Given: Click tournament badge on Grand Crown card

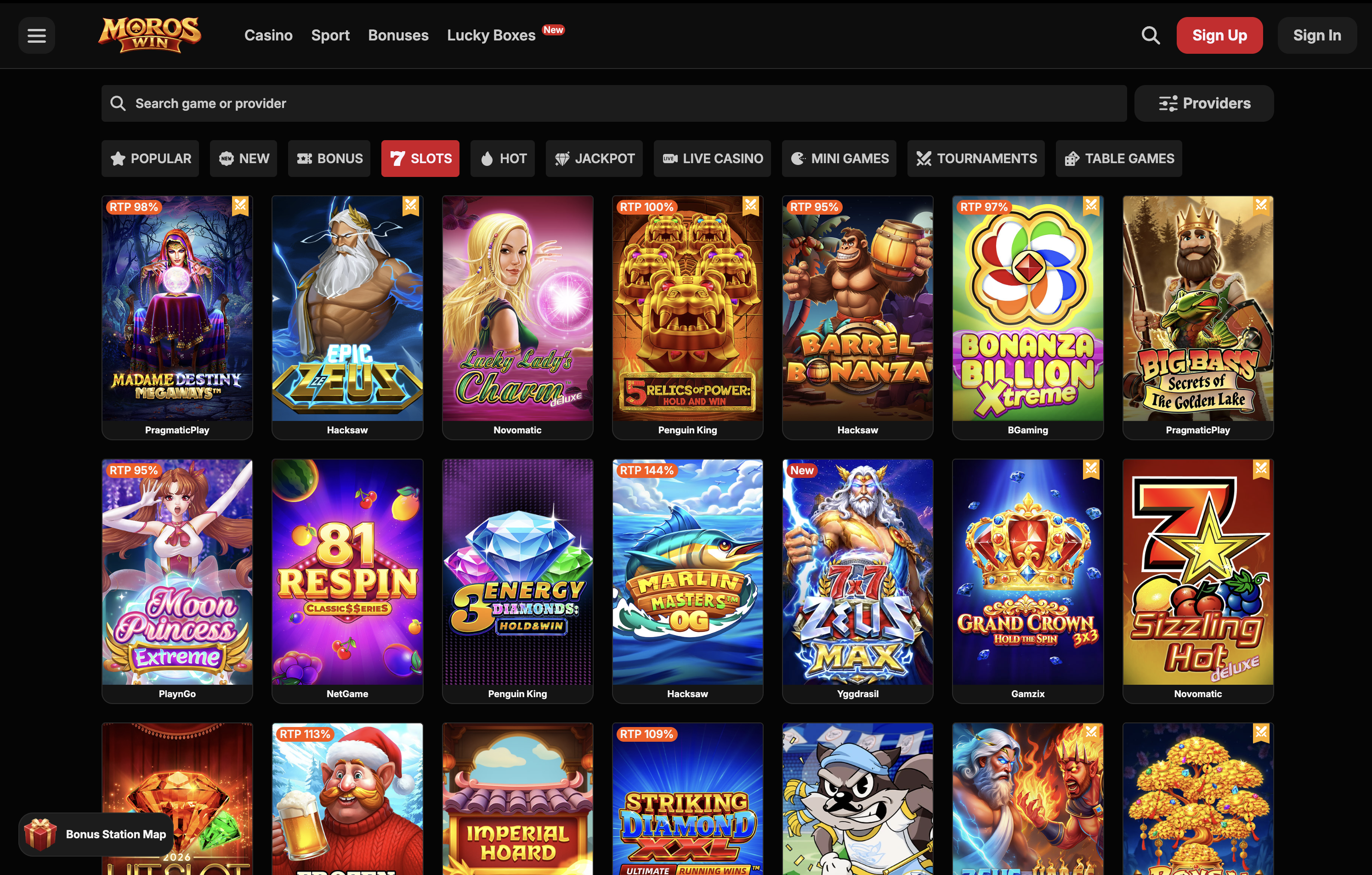Looking at the screenshot, I should coord(1091,470).
